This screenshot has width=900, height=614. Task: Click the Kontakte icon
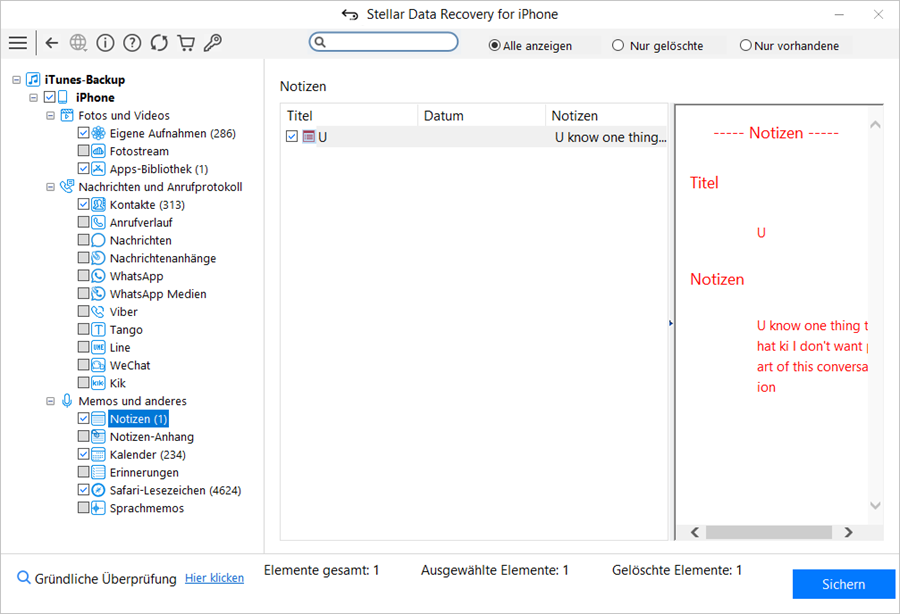99,204
